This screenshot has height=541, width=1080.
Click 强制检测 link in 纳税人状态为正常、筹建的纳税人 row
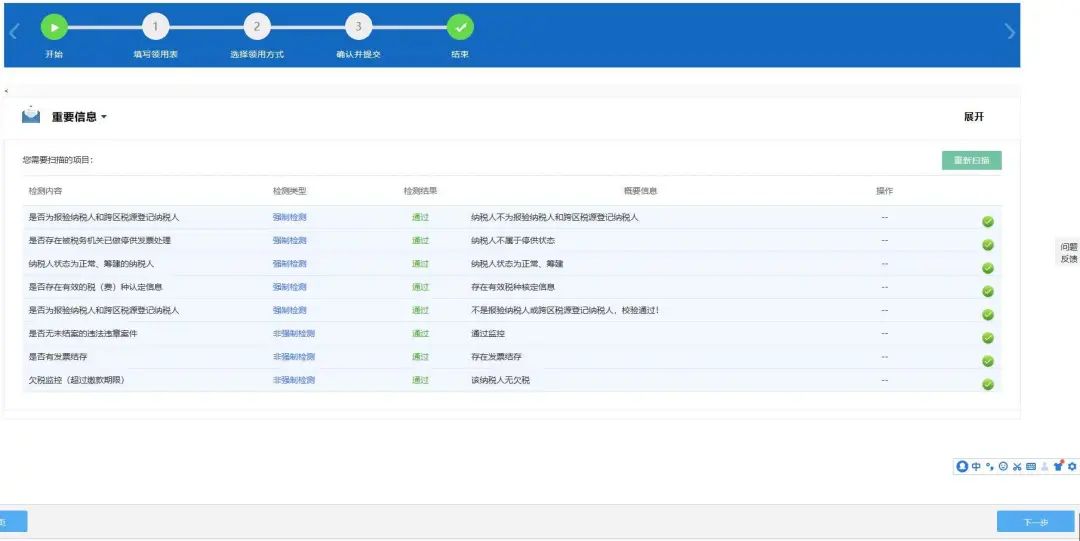289,264
